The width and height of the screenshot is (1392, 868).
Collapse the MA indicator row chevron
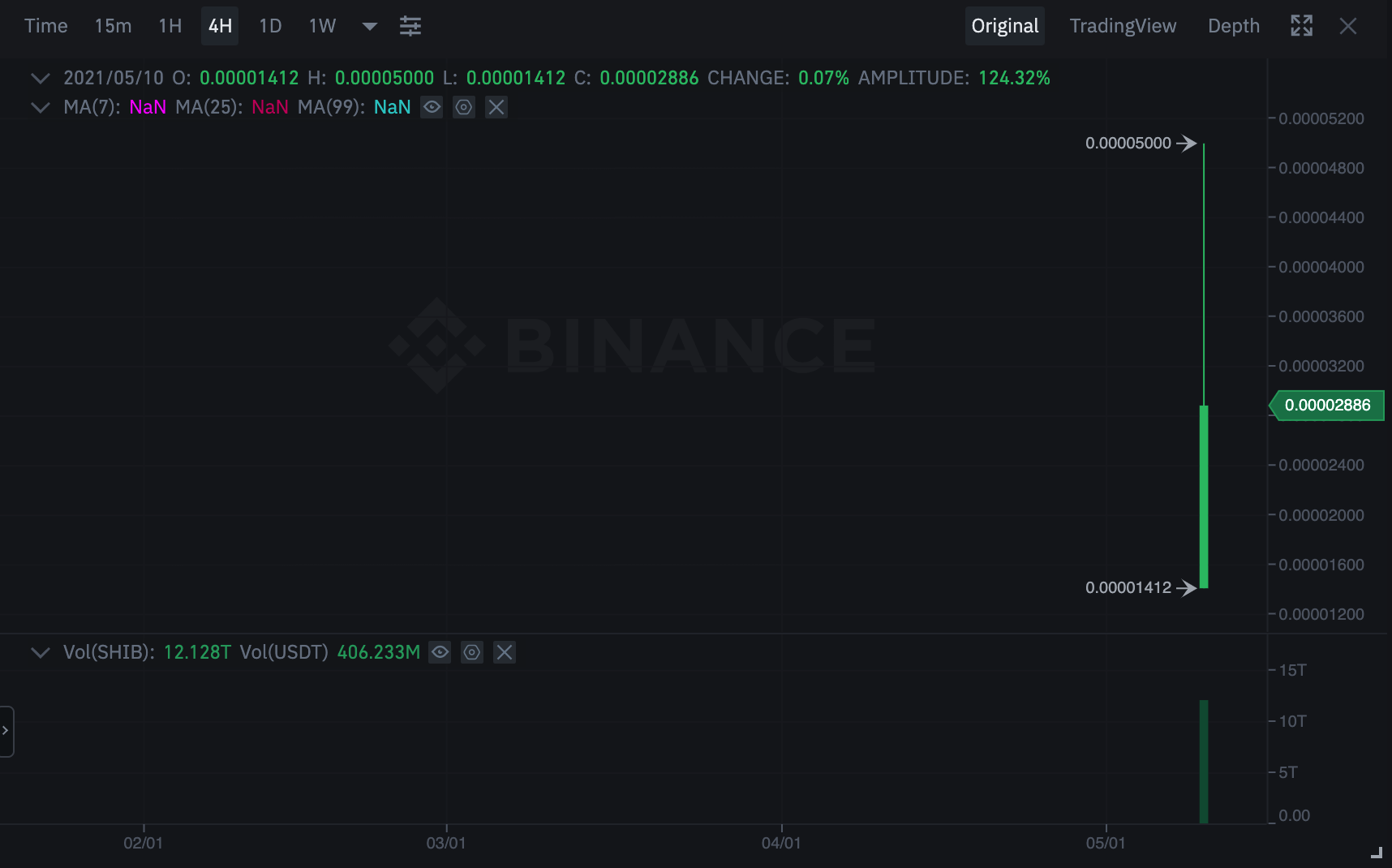(x=40, y=107)
